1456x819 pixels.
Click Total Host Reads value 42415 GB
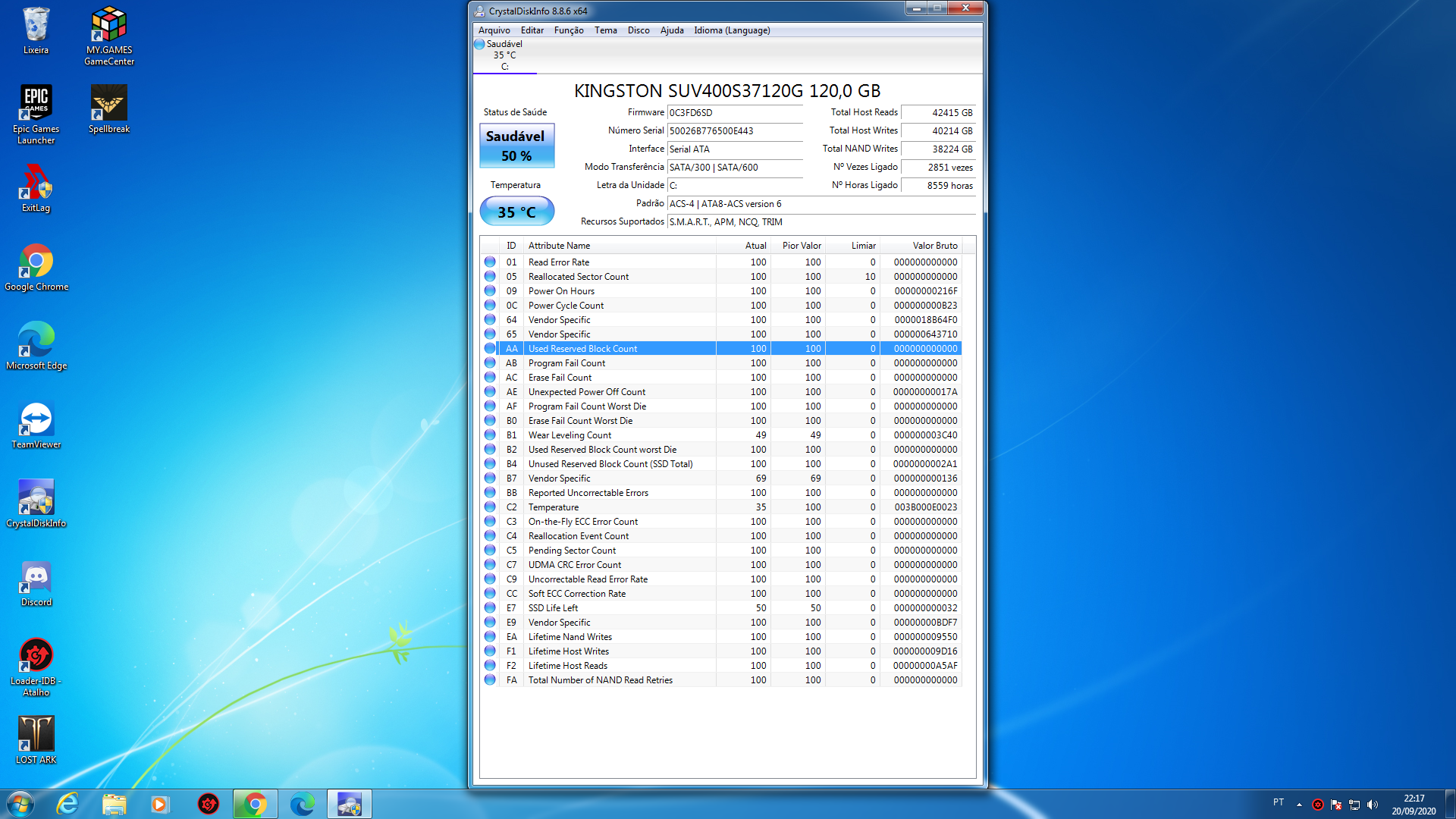pyautogui.click(x=938, y=113)
